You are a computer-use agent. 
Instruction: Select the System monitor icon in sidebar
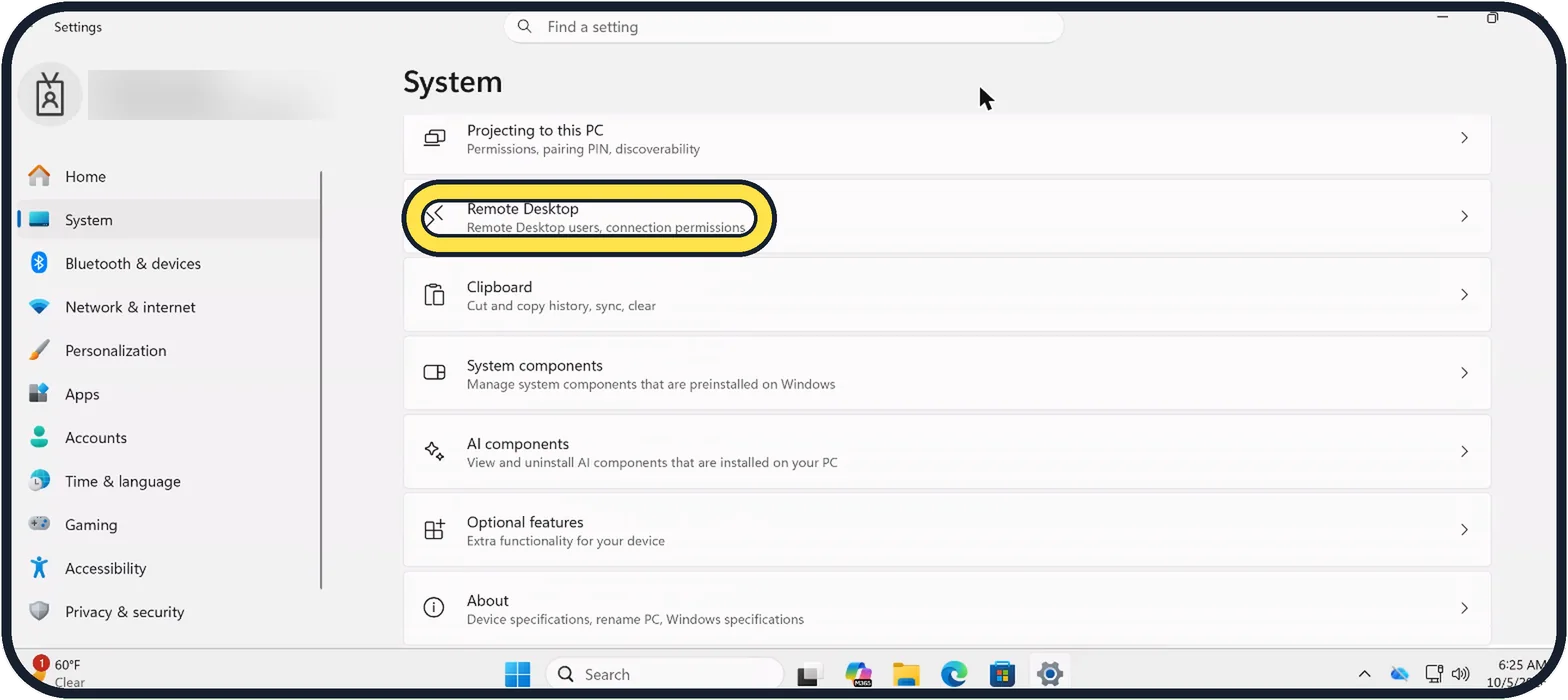pos(39,220)
